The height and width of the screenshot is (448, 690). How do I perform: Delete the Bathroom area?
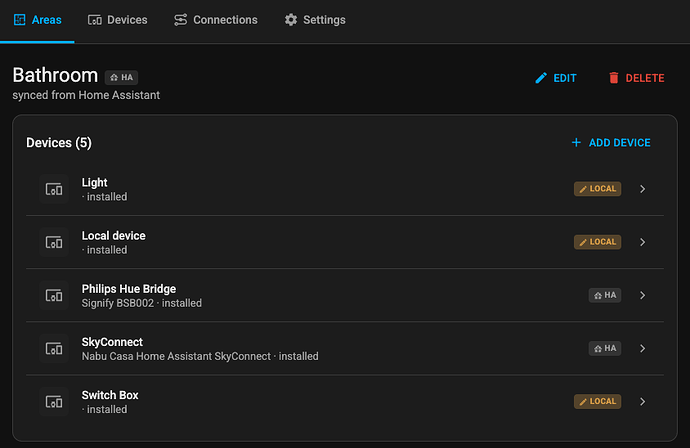click(636, 78)
